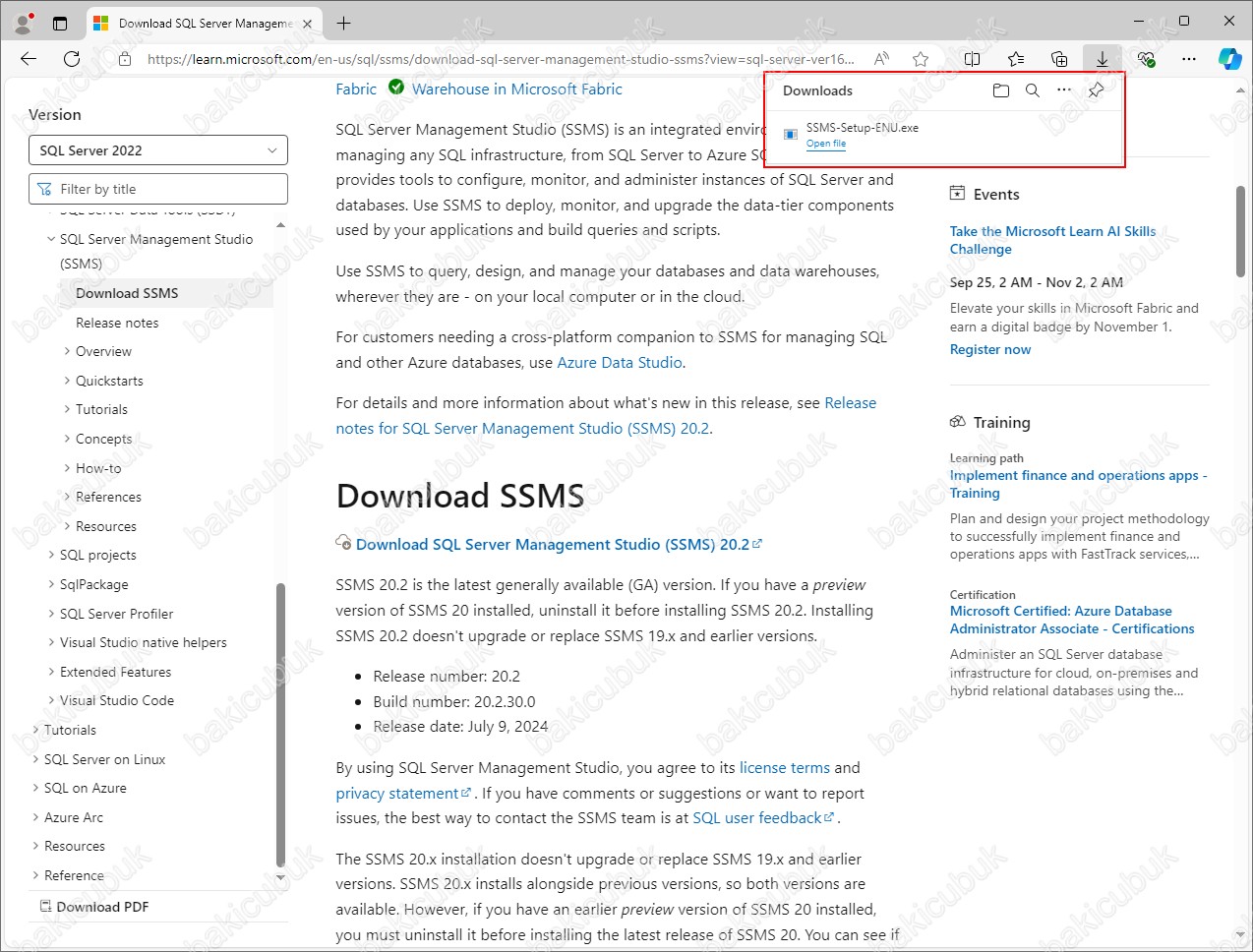The image size is (1253, 952).
Task: Open more options in Downloads panel
Action: [1064, 89]
